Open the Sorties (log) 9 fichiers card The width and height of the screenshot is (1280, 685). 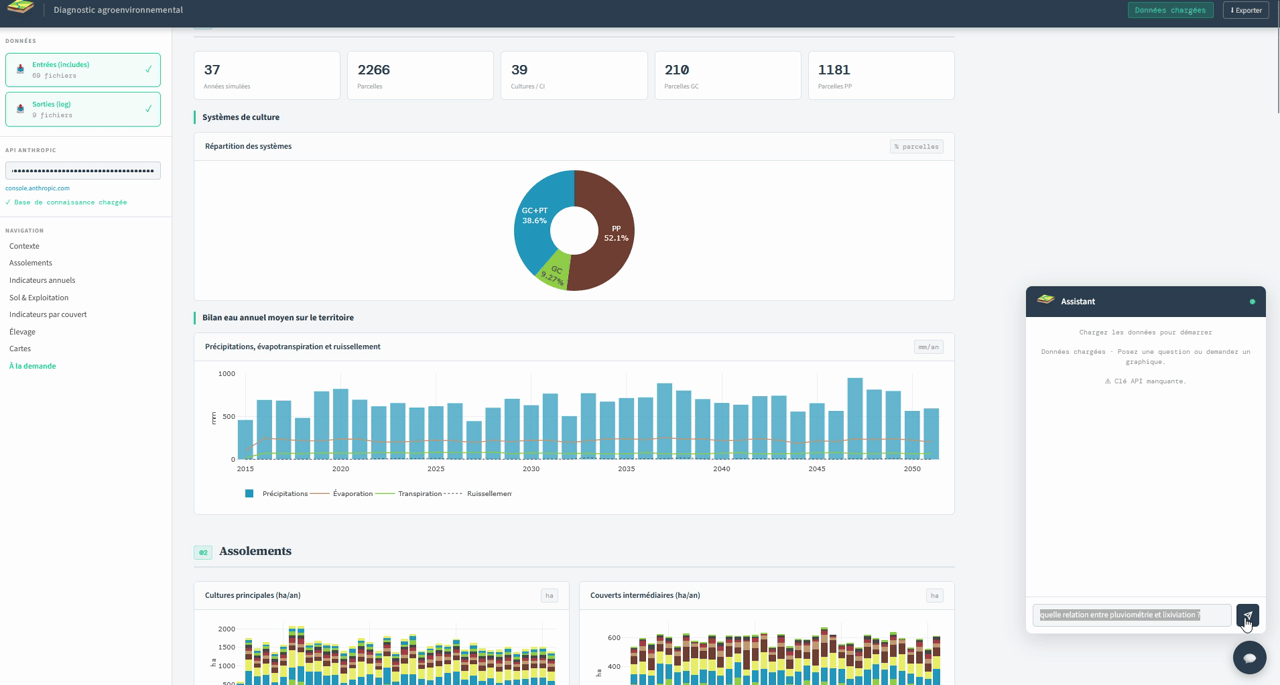pyautogui.click(x=83, y=109)
